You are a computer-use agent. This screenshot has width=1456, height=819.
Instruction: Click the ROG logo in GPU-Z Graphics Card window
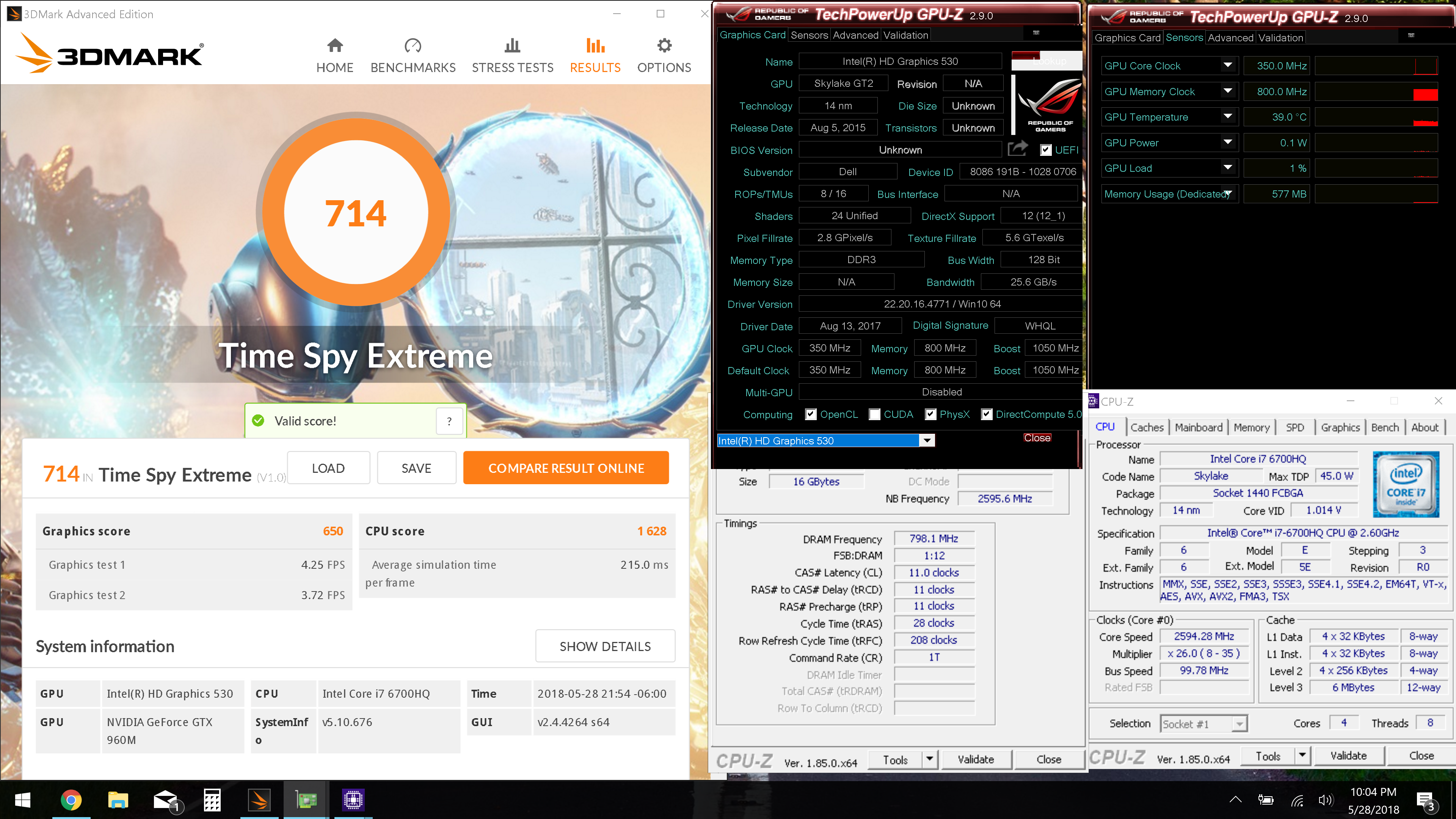[1050, 105]
